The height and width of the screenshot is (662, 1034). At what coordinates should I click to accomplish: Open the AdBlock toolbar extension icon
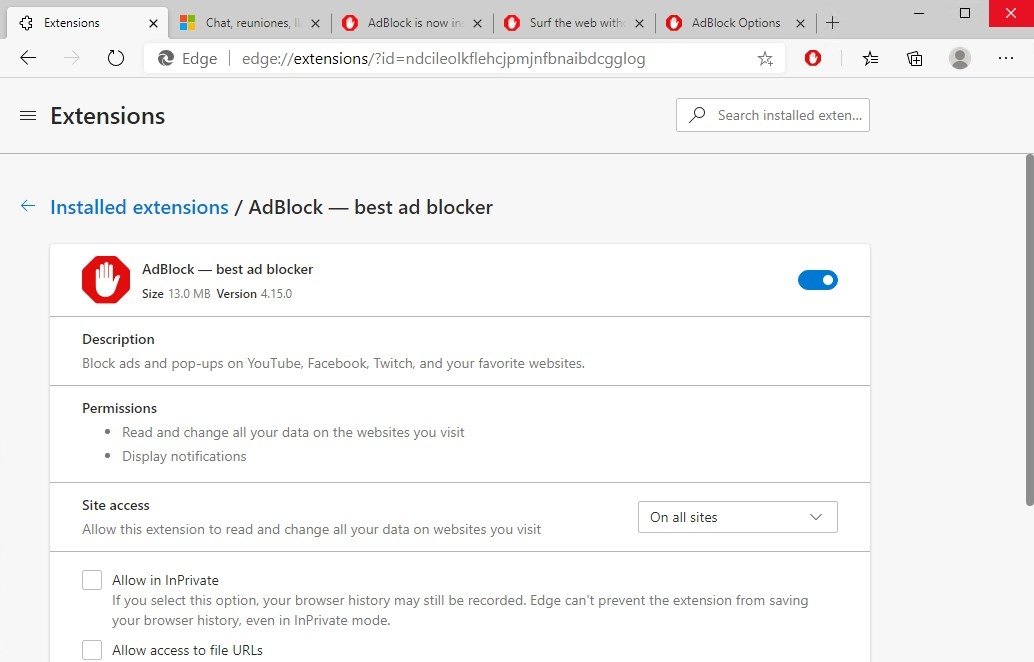click(x=812, y=58)
